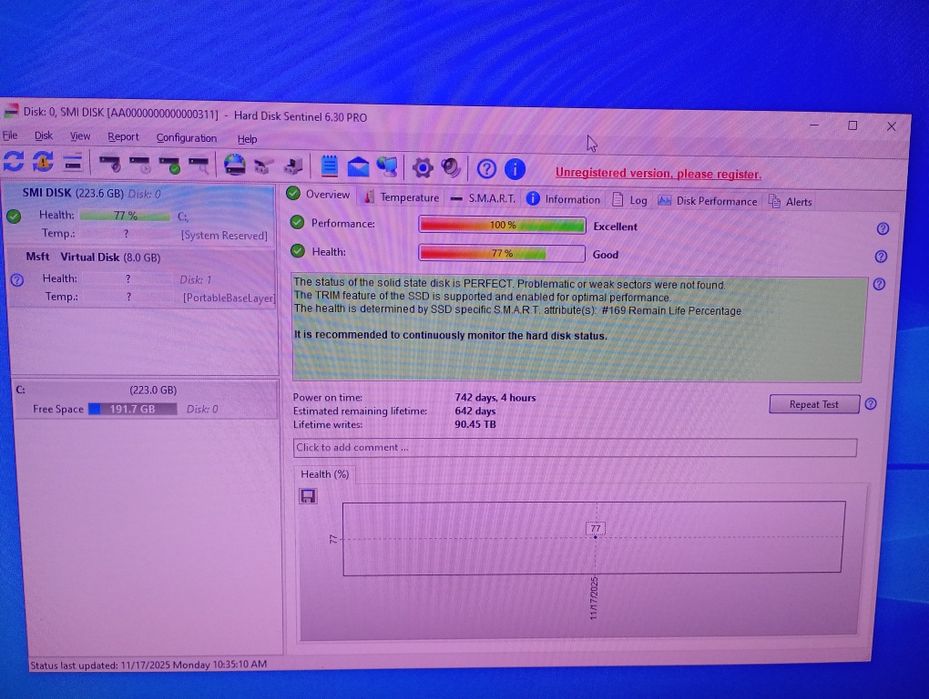The width and height of the screenshot is (929, 699).
Task: Open the Report menu
Action: point(123,137)
